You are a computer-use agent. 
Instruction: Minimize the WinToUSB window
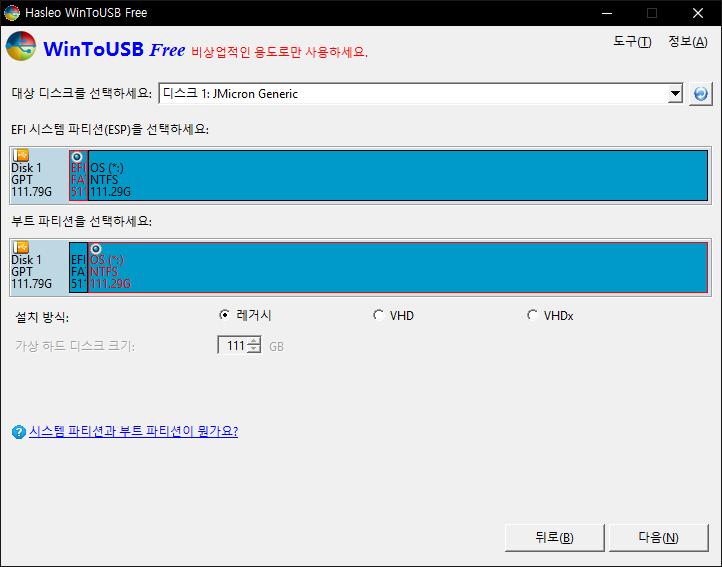[607, 13]
